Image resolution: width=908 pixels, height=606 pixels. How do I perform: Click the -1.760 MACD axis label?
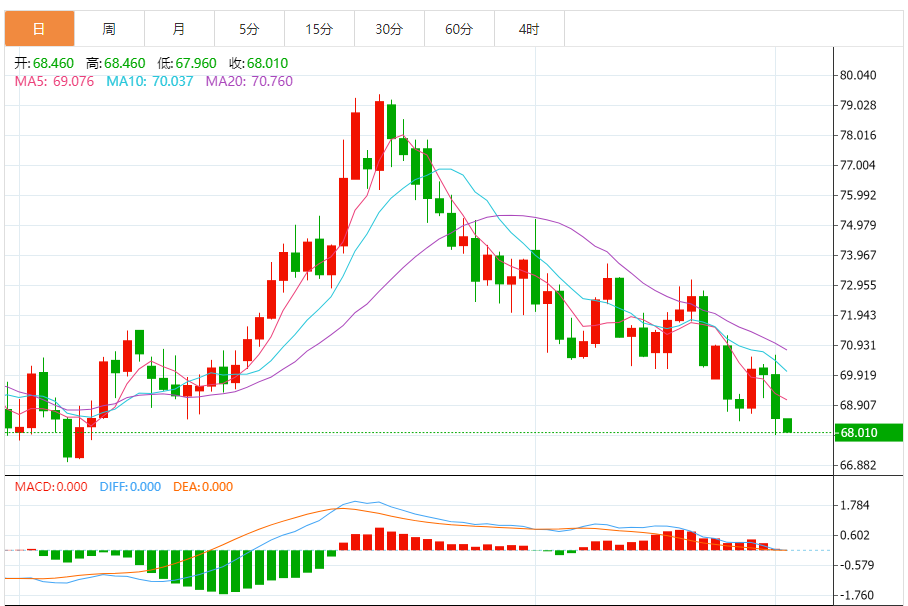(858, 595)
